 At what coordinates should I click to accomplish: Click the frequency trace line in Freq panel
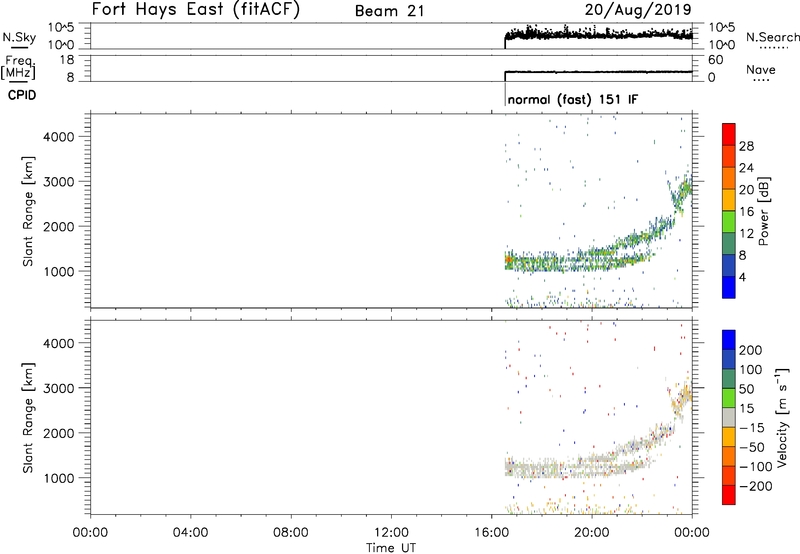tap(598, 72)
